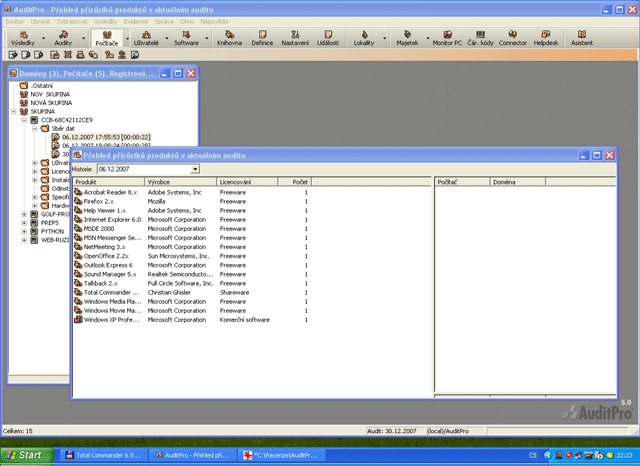Screen dimensions: 640x466
Task: Open Nastavení from the toolbar
Action: (295, 38)
